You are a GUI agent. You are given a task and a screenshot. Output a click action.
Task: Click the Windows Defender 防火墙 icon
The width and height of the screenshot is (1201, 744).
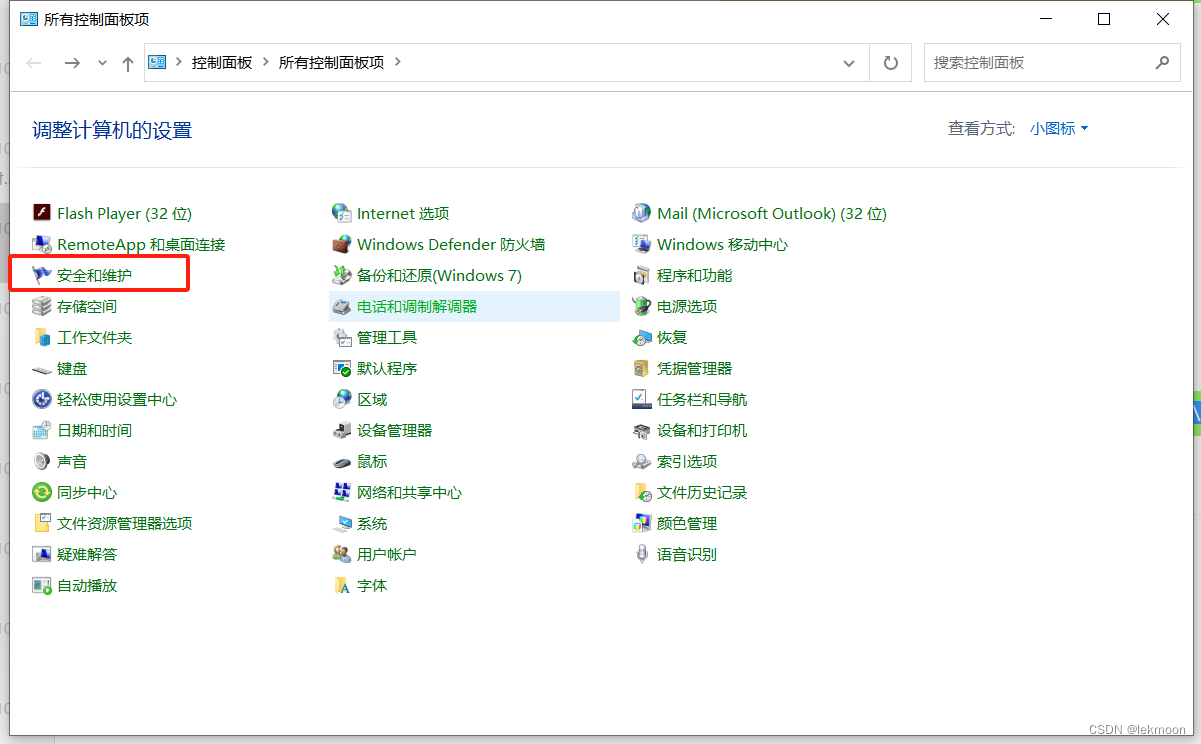(x=341, y=244)
